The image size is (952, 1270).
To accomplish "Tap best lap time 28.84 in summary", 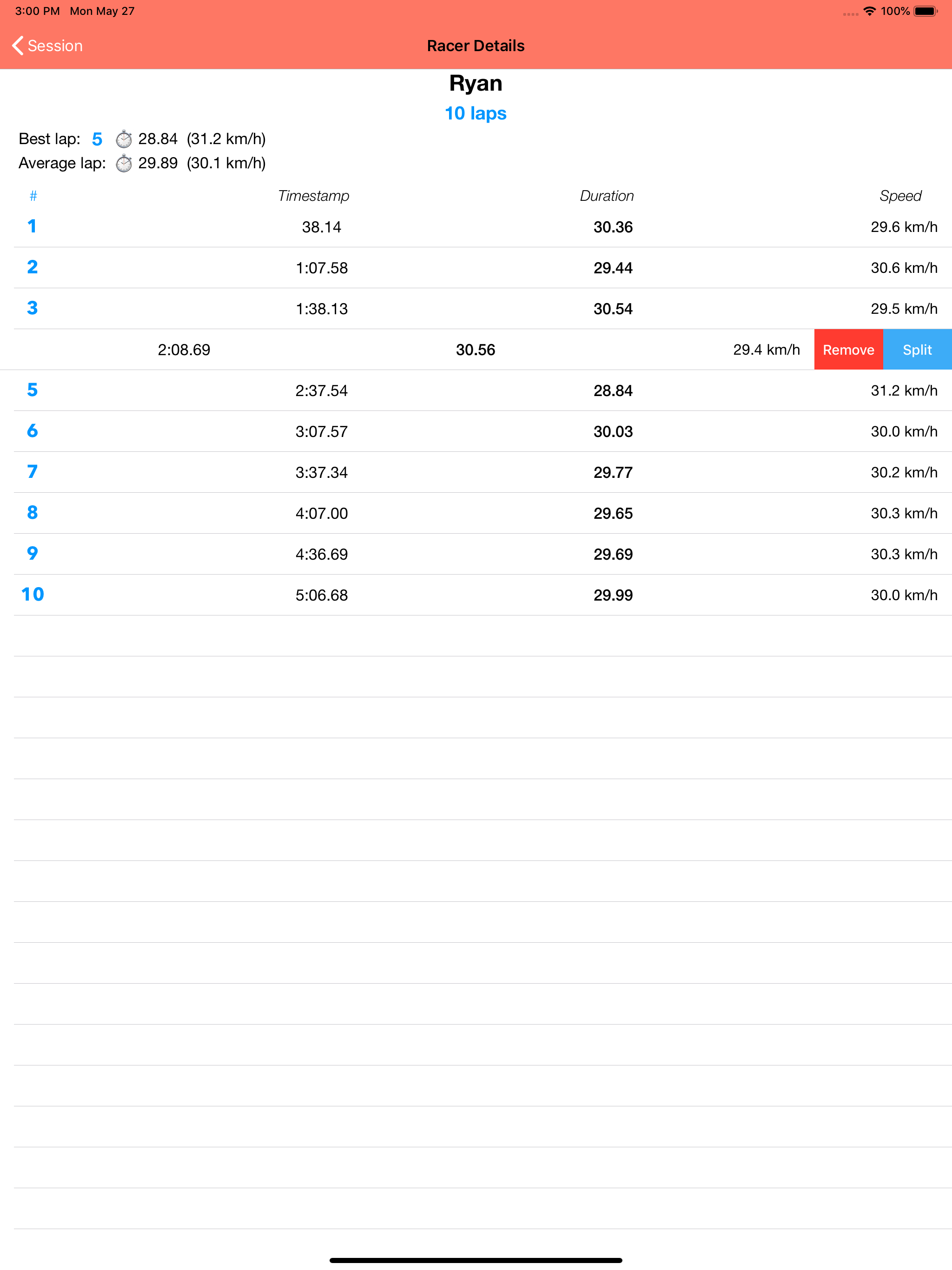I will pyautogui.click(x=158, y=139).
